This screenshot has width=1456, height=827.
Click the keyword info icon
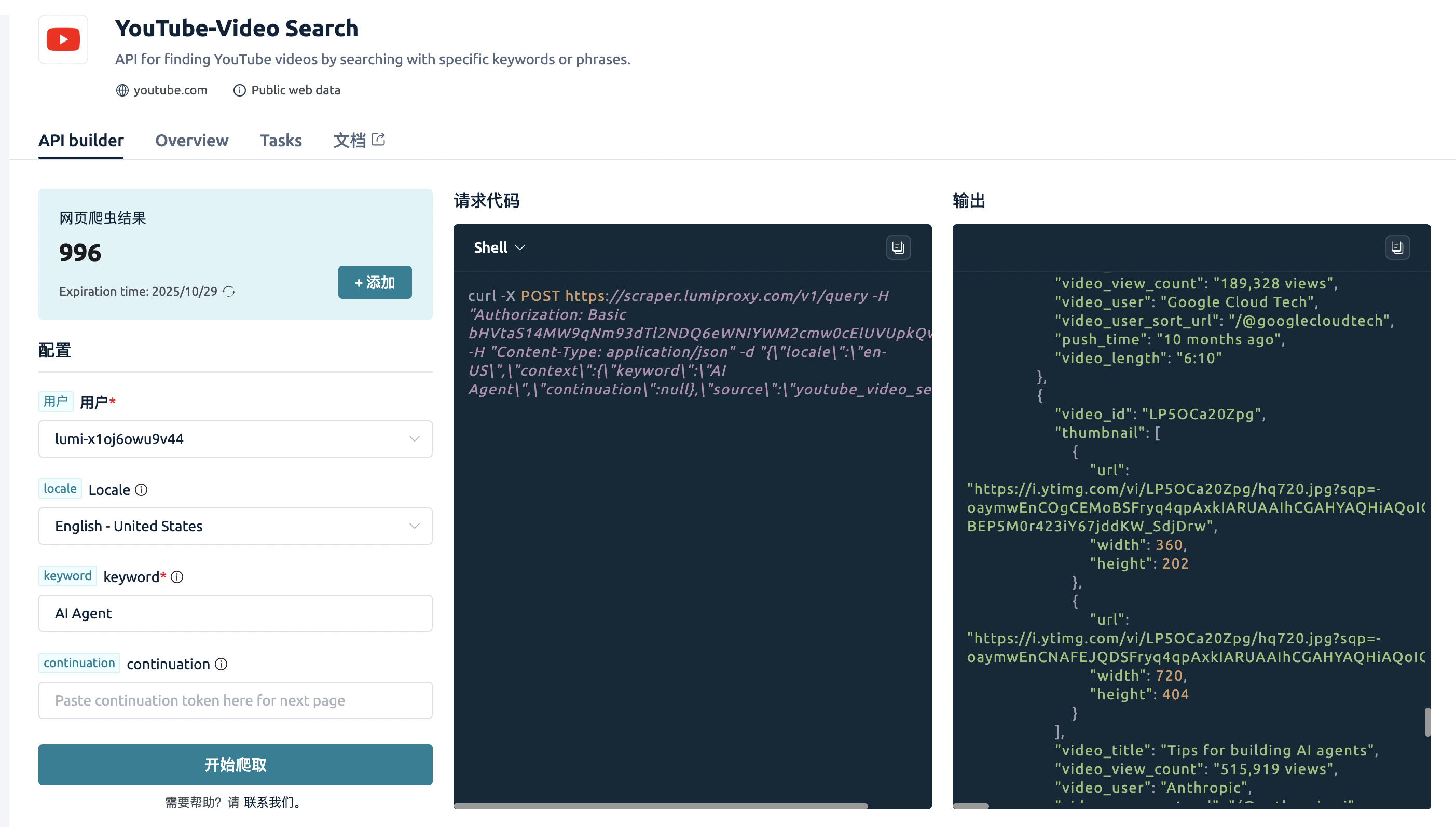(x=177, y=577)
